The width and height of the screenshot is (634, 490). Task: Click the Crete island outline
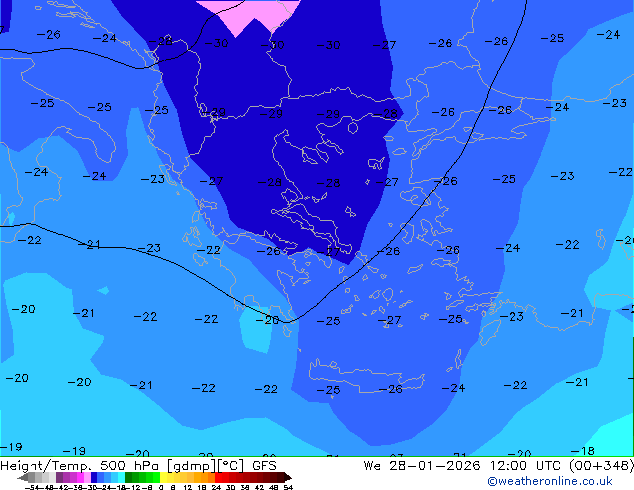point(366,376)
